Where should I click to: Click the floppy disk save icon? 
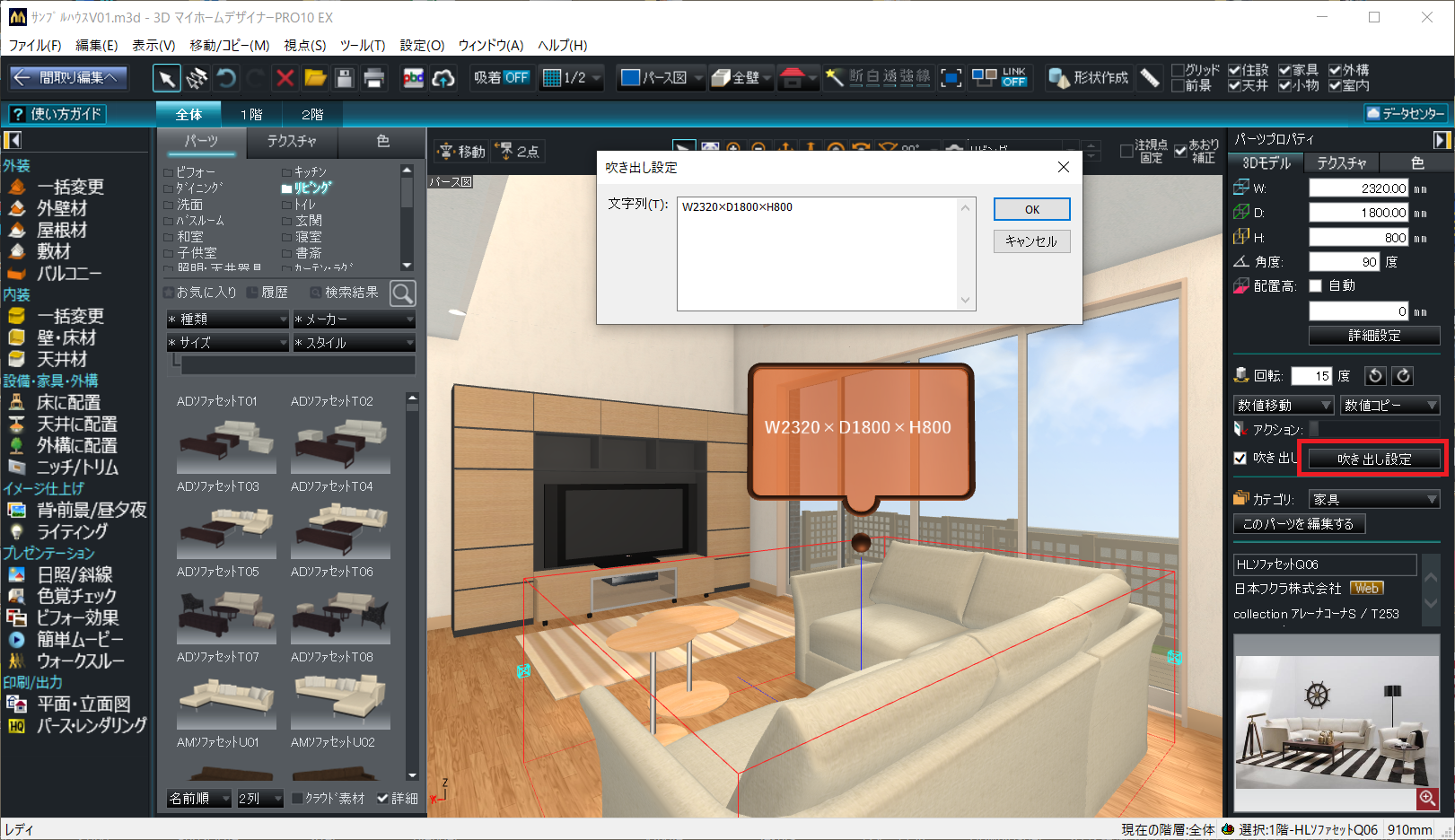(x=345, y=78)
